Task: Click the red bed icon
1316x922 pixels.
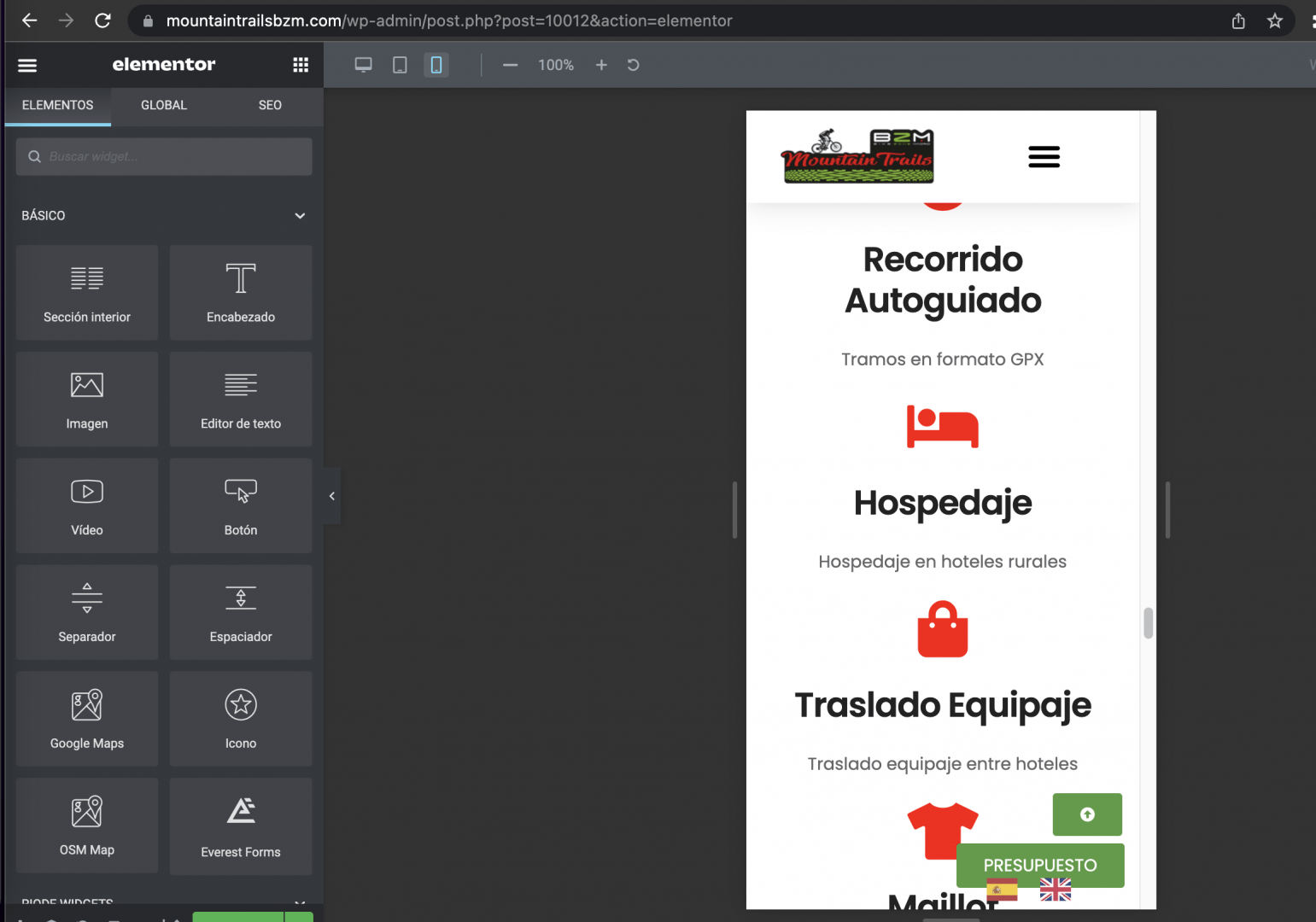Action: [943, 426]
